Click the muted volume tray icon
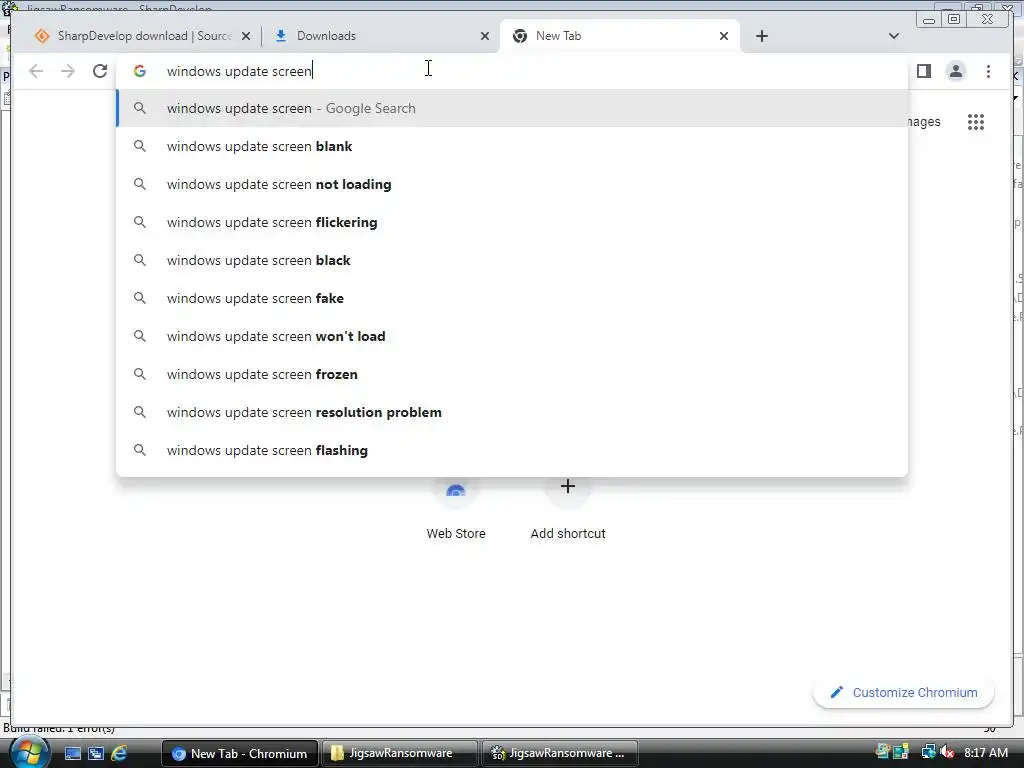 pos(948,752)
